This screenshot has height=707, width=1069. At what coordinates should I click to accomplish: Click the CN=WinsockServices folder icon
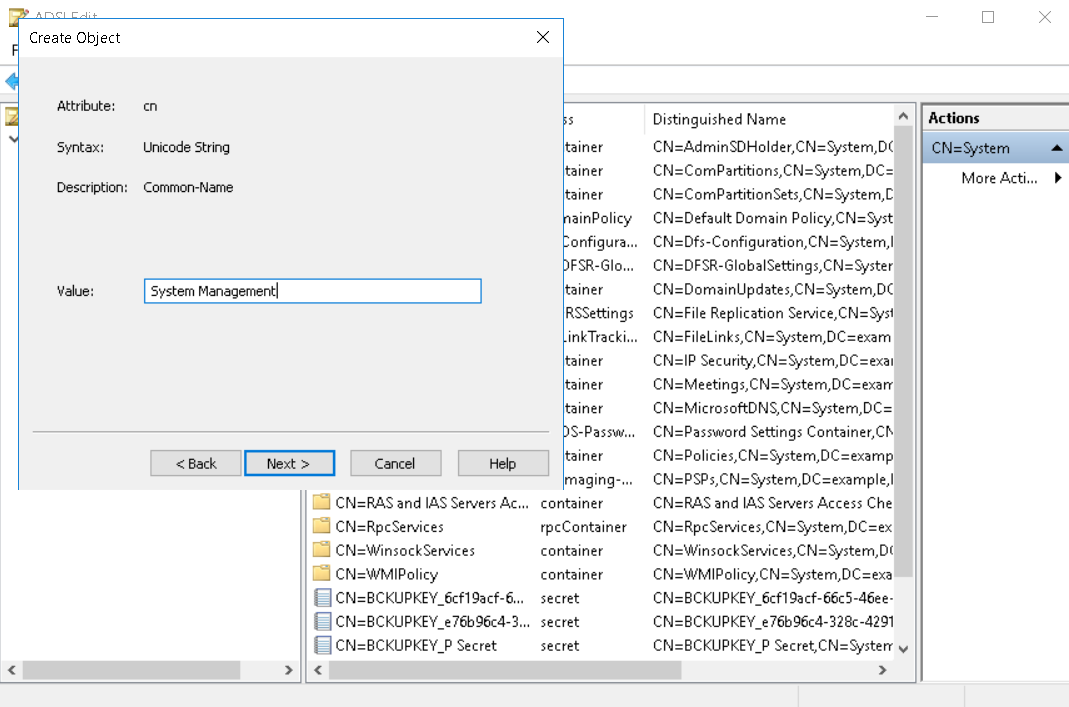point(321,550)
